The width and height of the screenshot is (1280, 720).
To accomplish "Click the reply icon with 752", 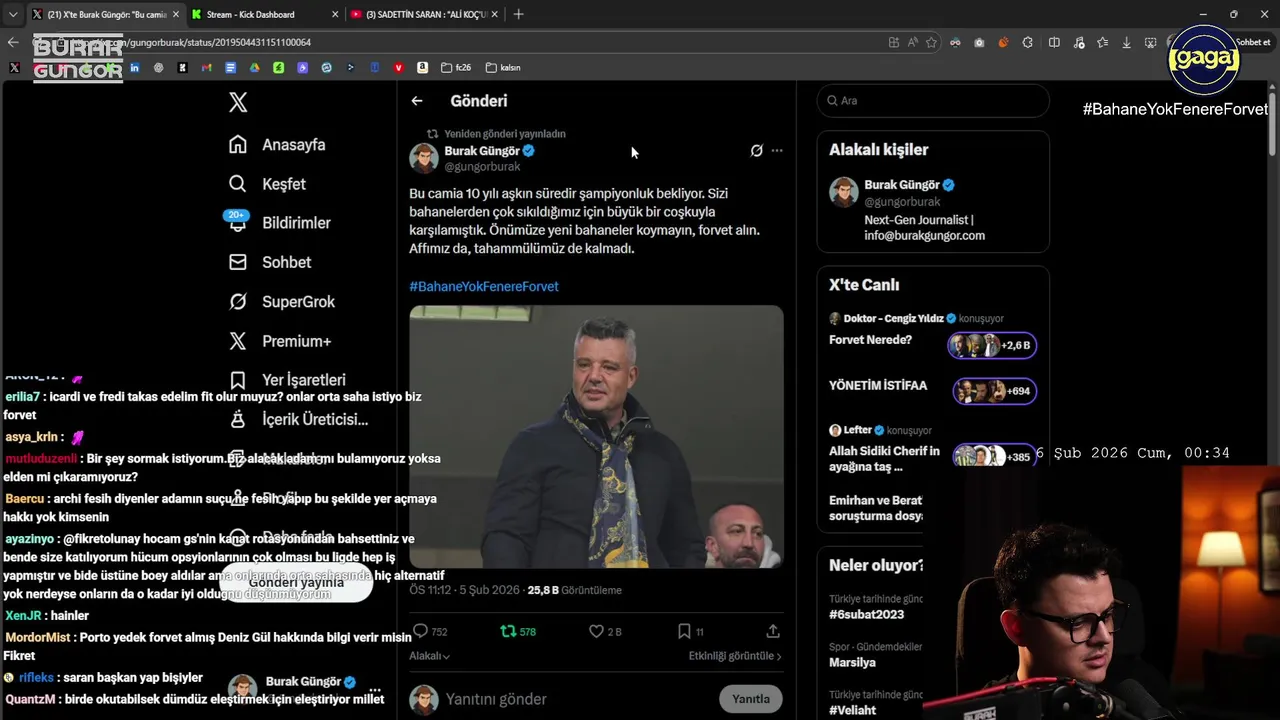I will (x=420, y=631).
